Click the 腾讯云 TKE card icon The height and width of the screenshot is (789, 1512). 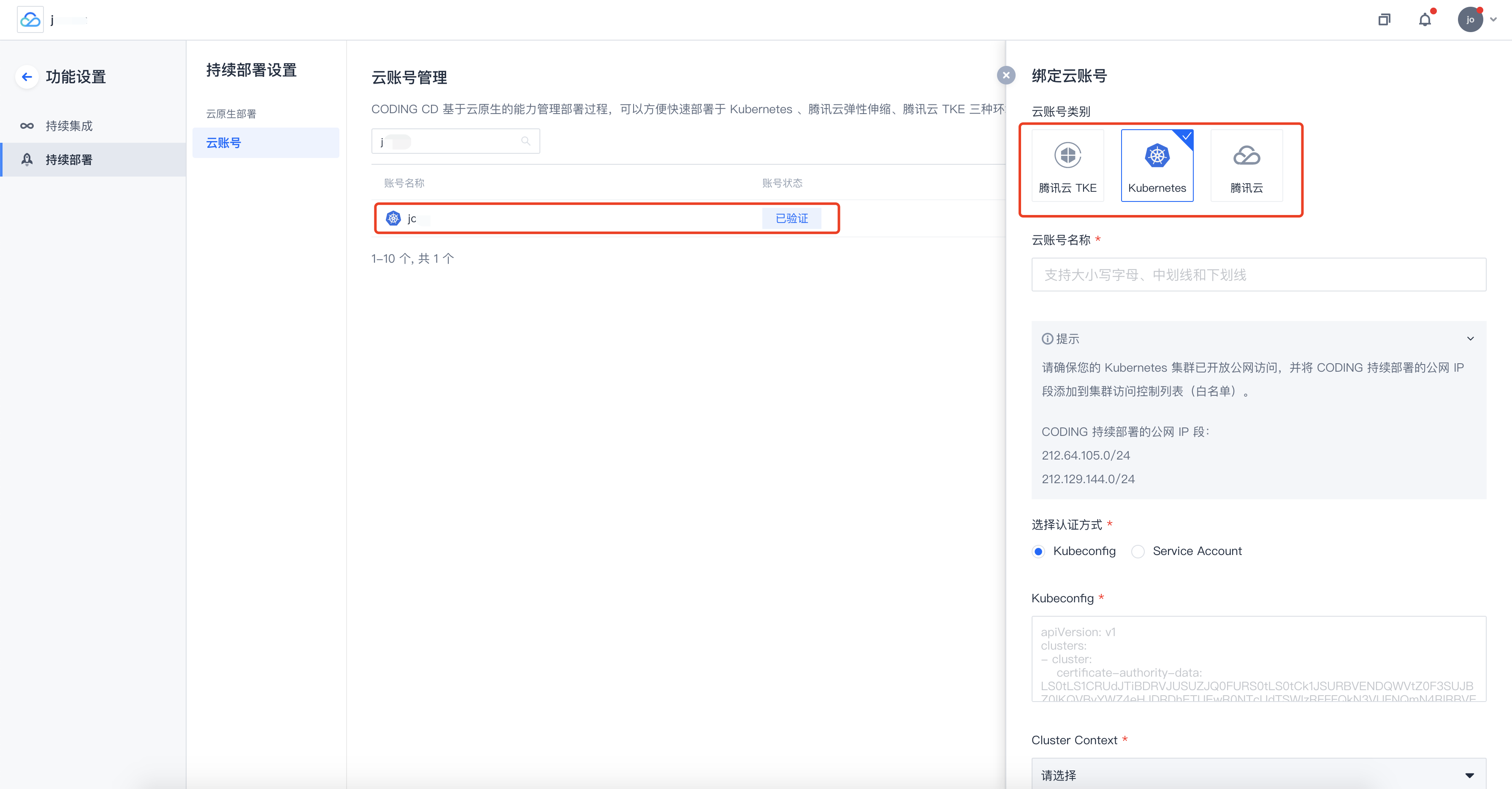click(x=1068, y=156)
